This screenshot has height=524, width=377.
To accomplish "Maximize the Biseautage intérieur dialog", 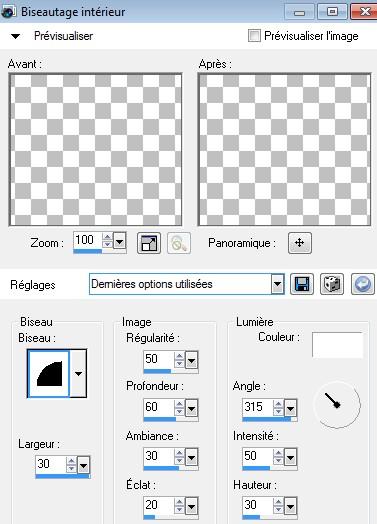I will point(332,12).
